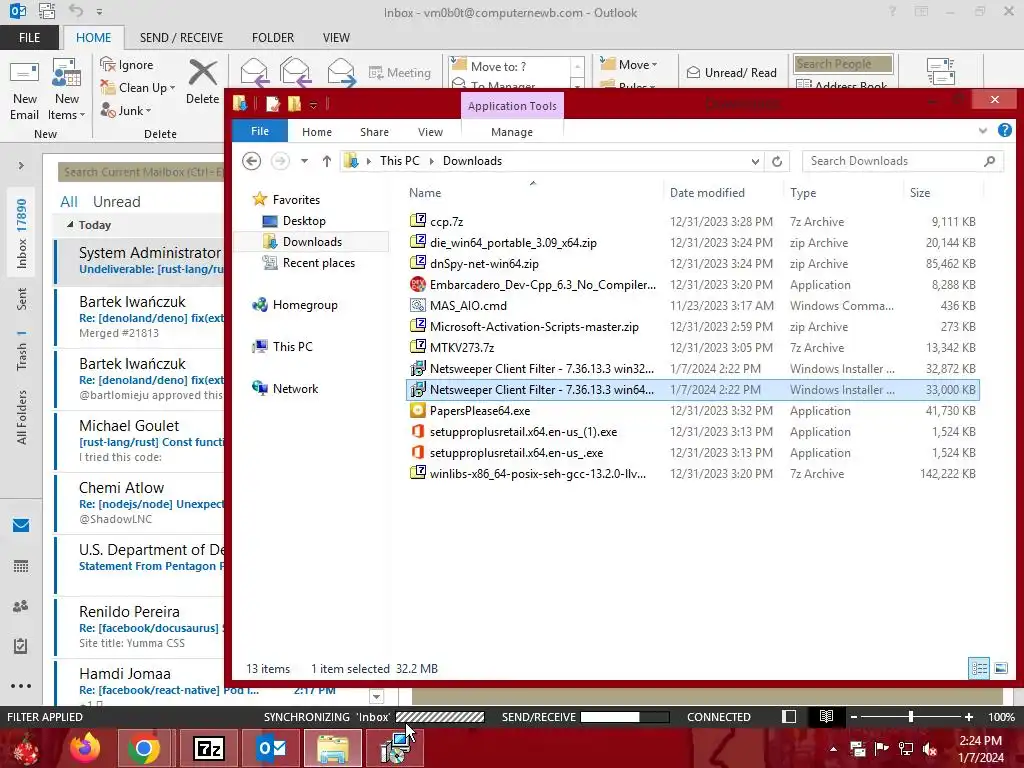Sort files by Size column
The image size is (1024, 768).
[920, 193]
